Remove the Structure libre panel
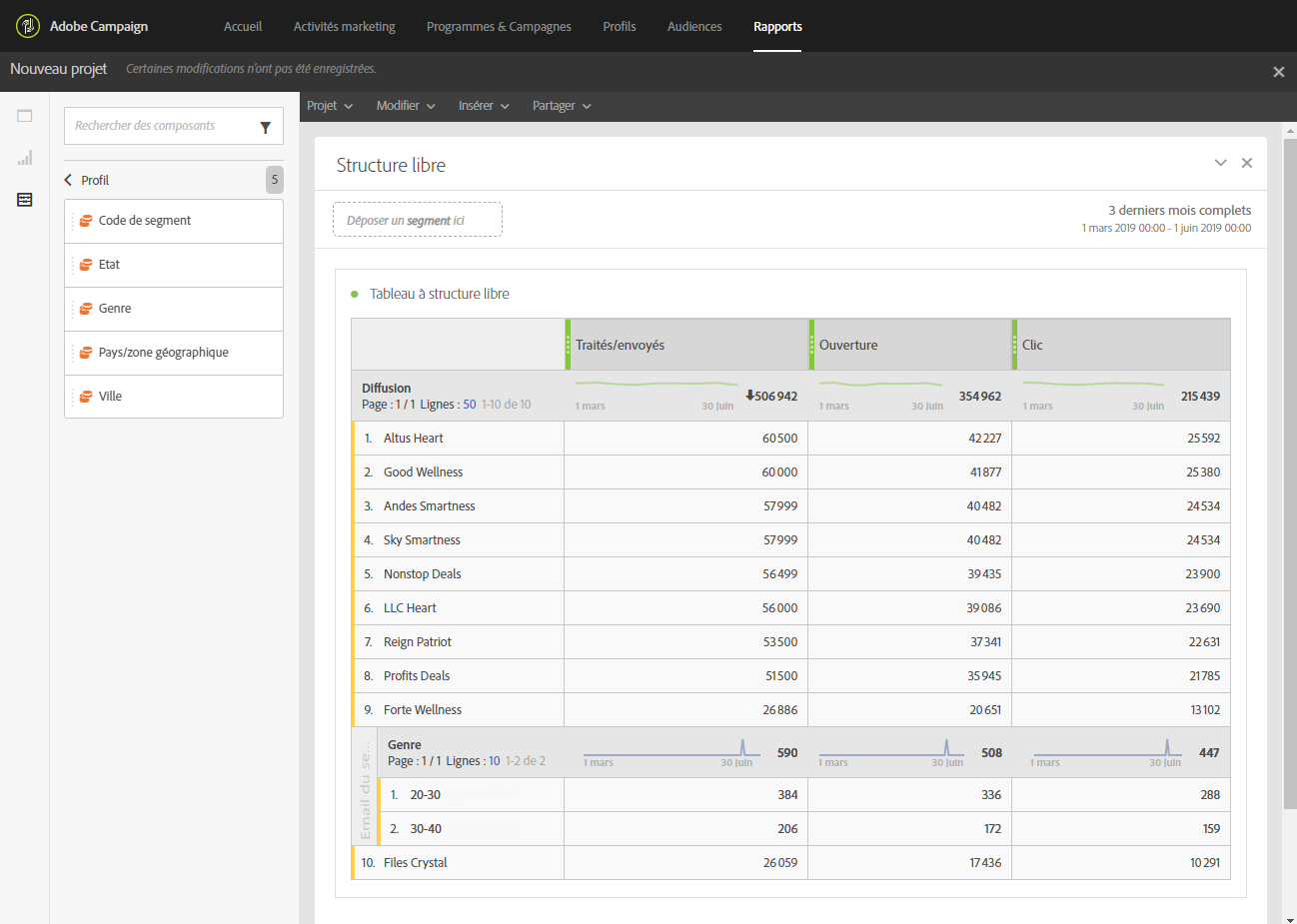 pos(1246,163)
